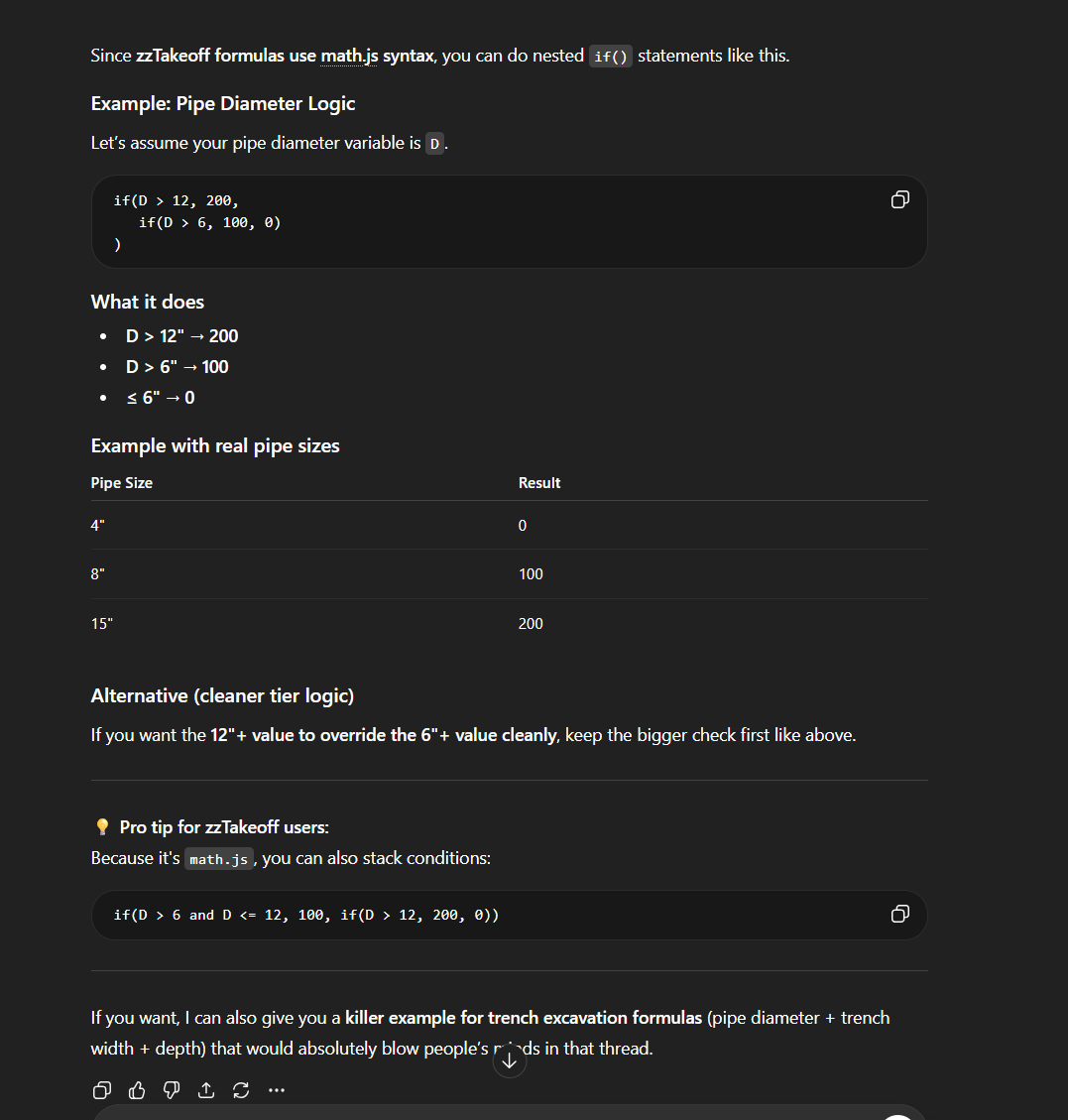Click the lightbulb emoji beside Pro tip

(x=101, y=827)
